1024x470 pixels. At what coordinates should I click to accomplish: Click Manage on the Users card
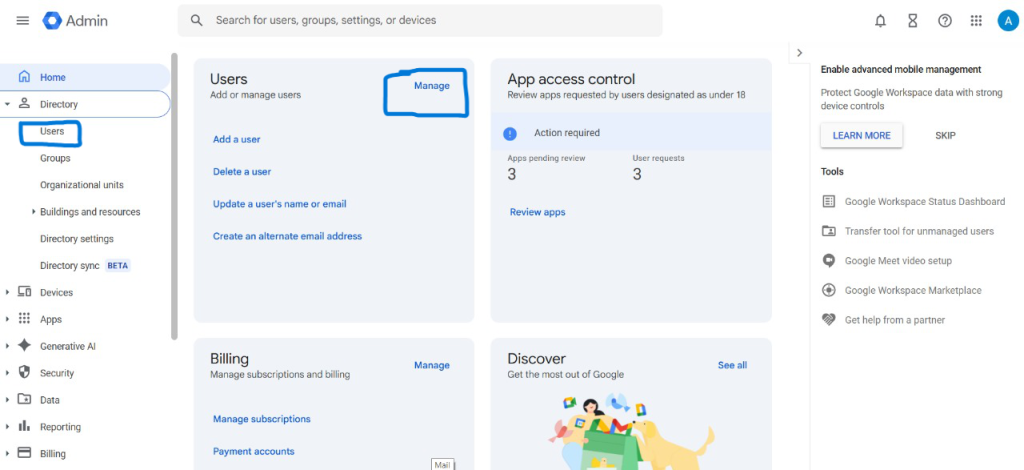(432, 86)
